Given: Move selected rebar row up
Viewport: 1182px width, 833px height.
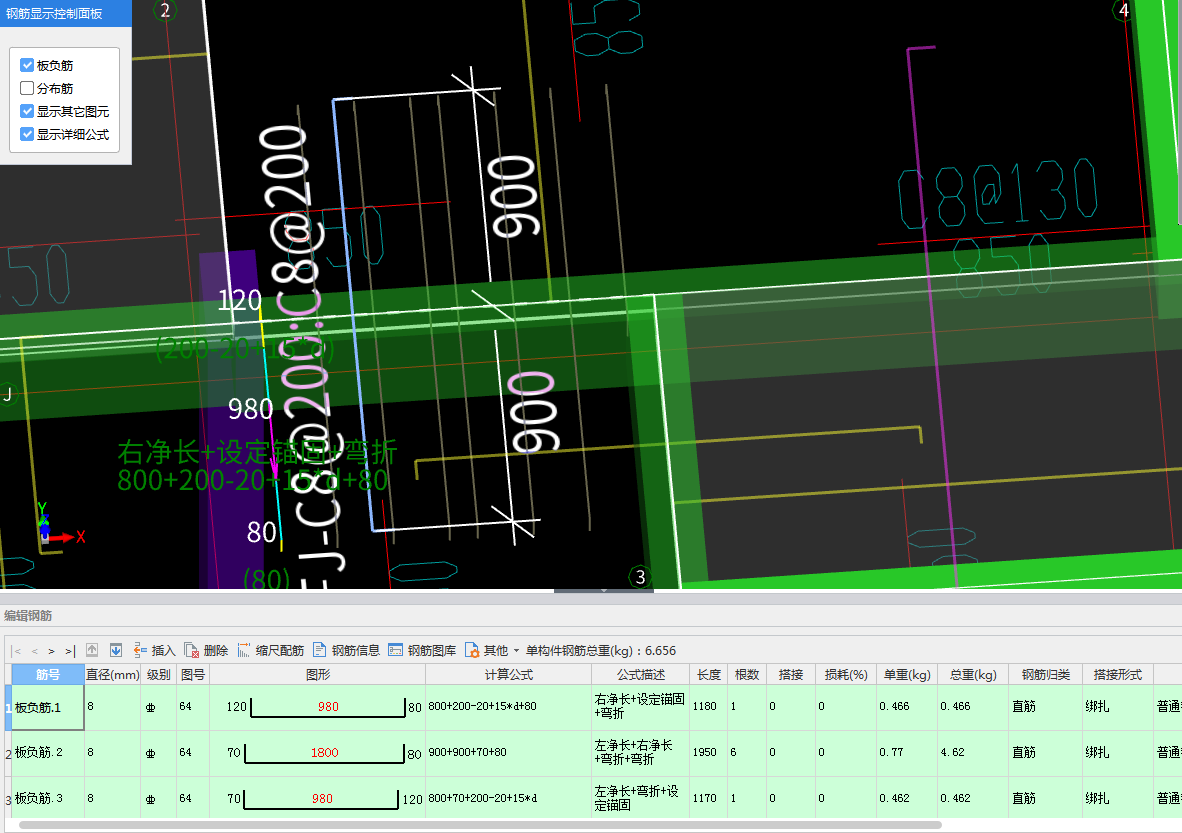Looking at the screenshot, I should coord(92,650).
